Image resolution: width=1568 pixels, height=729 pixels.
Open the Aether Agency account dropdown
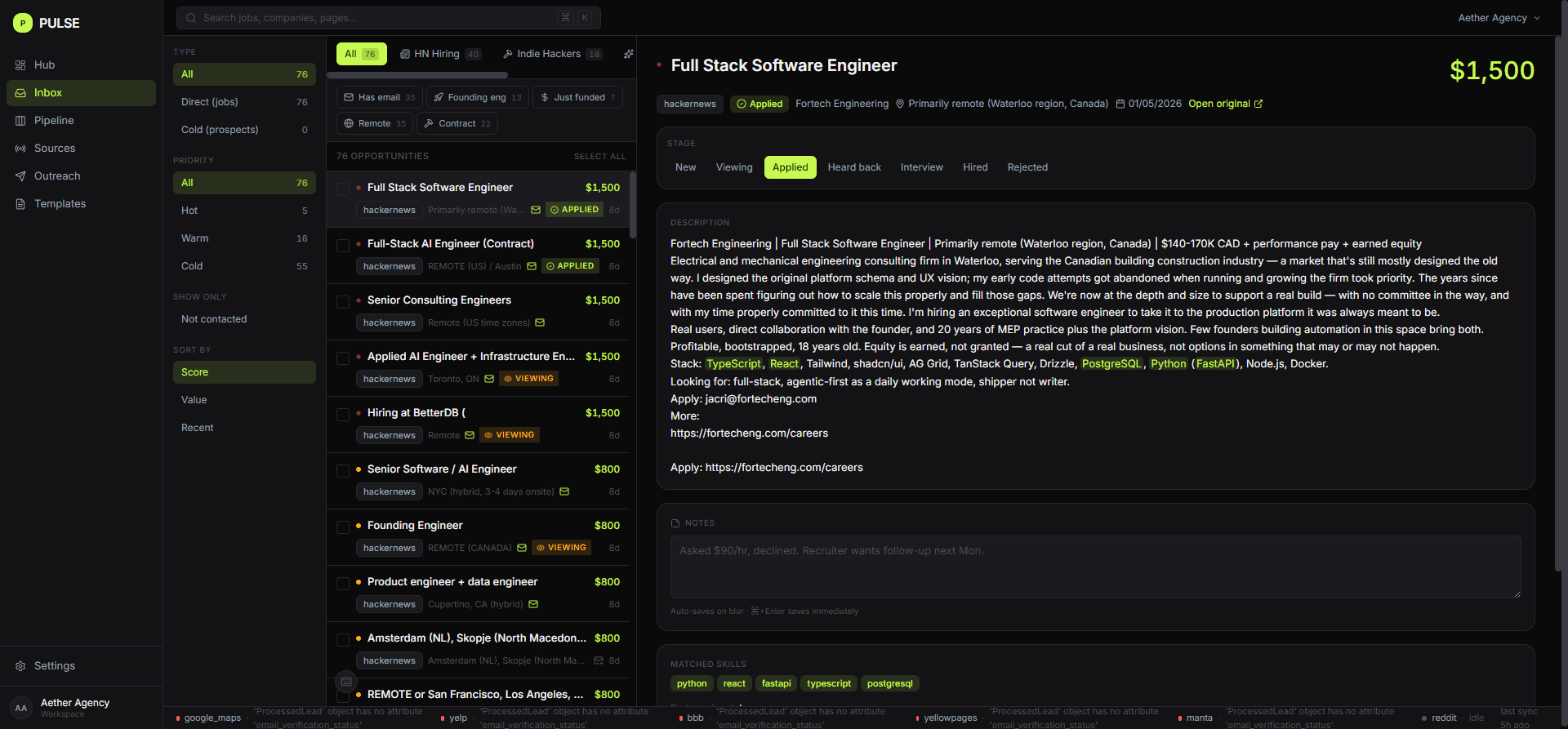[1499, 18]
